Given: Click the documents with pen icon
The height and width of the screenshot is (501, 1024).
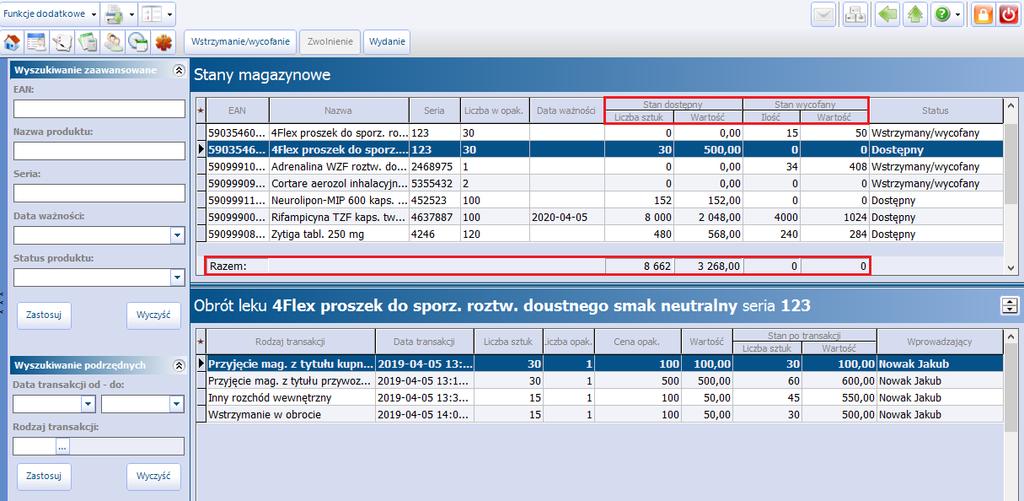Looking at the screenshot, I should (x=62, y=43).
